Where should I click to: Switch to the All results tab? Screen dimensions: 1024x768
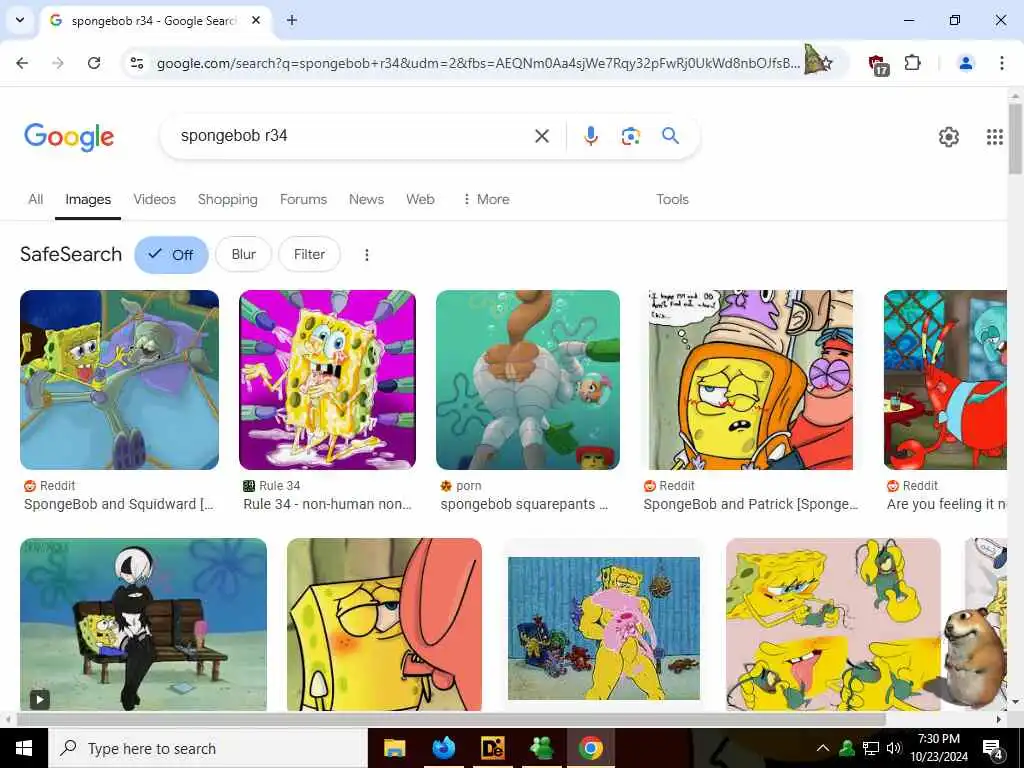pyautogui.click(x=36, y=199)
